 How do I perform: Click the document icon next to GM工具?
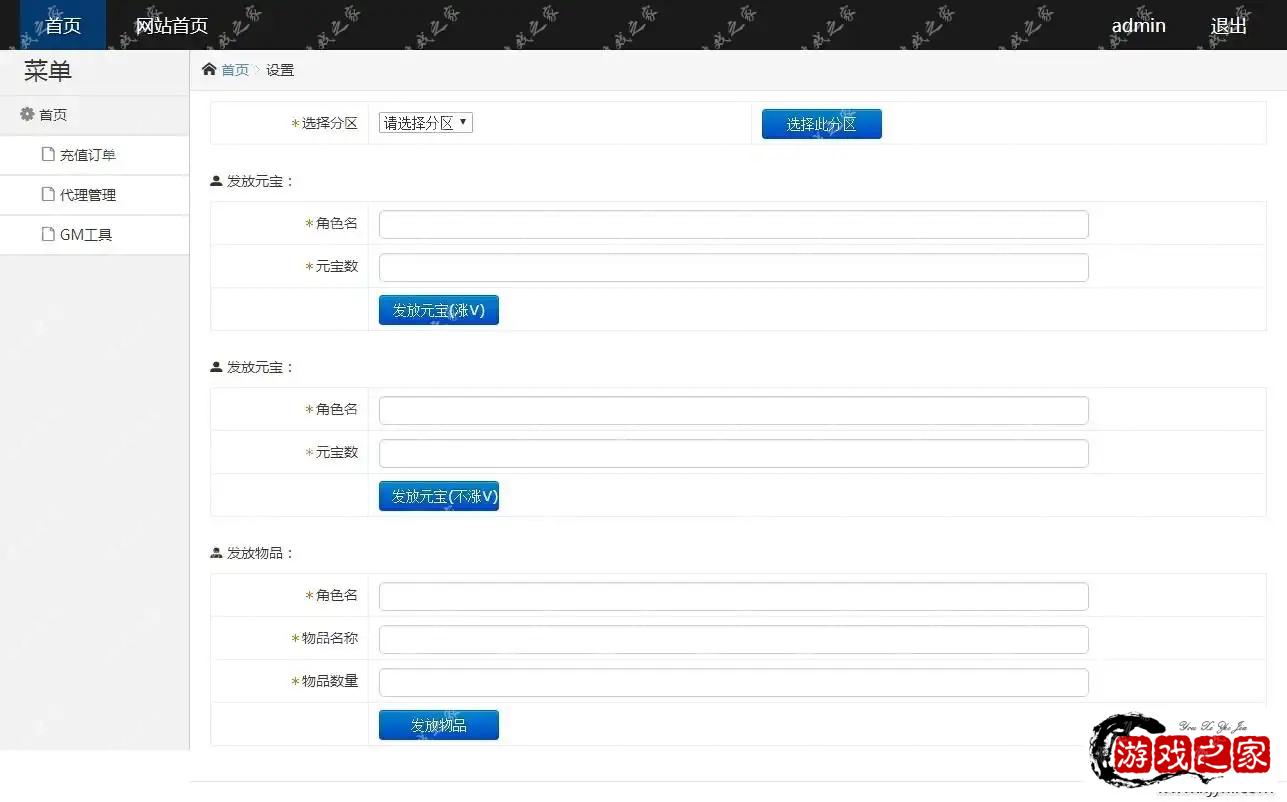[x=48, y=234]
